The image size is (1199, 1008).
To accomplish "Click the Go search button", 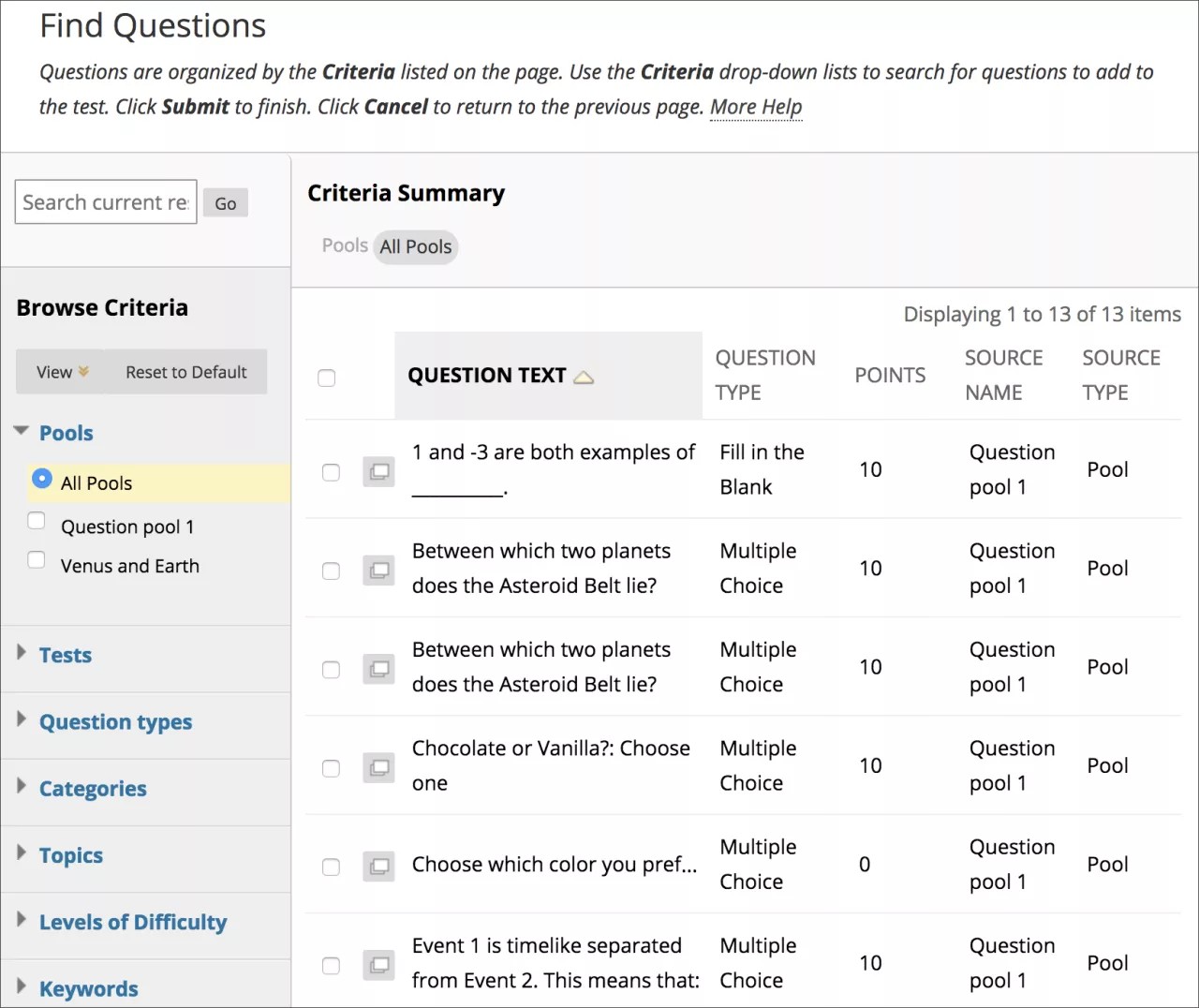I will 225,202.
